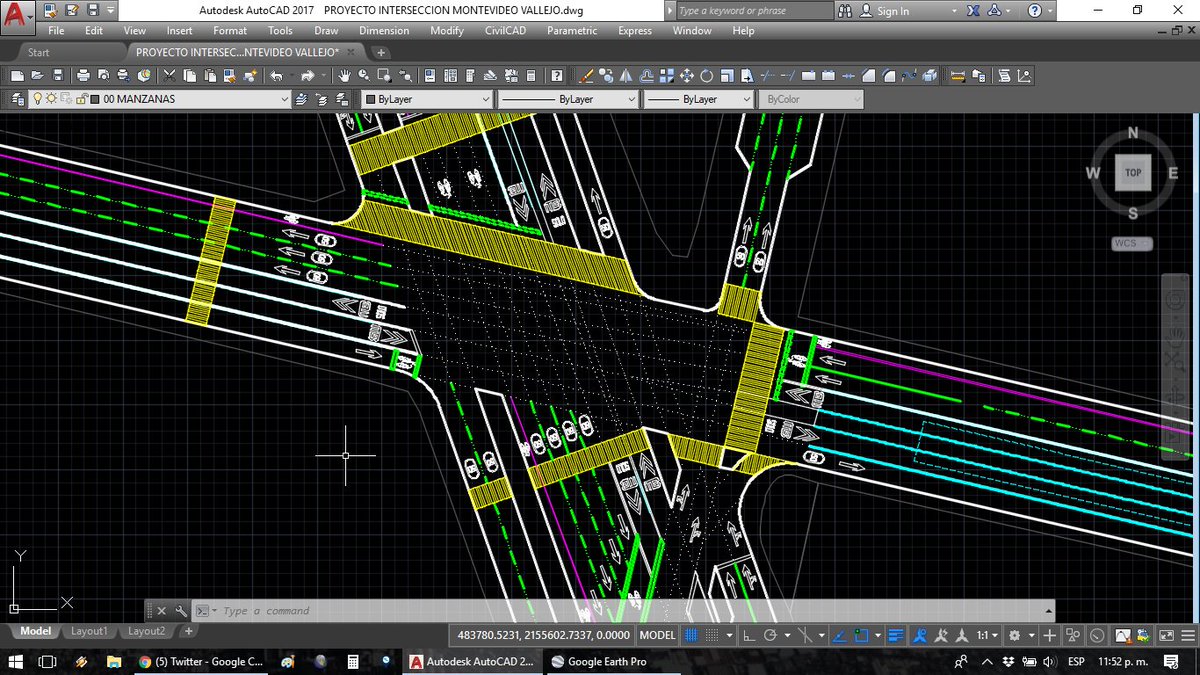
Task: Open the 00 MANZANAS layer dropdown
Action: (284, 99)
